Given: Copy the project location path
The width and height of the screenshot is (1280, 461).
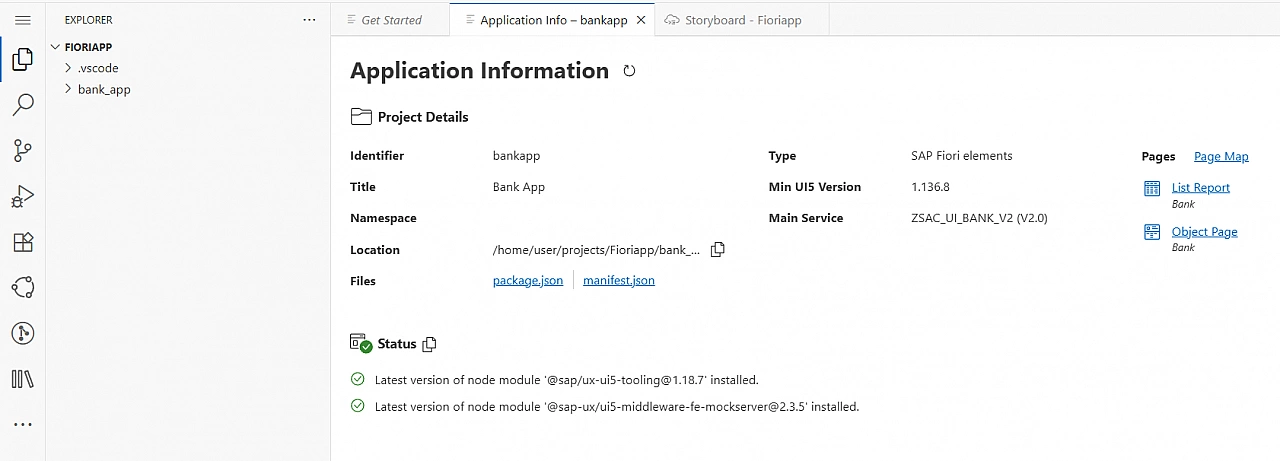Looking at the screenshot, I should (x=717, y=250).
